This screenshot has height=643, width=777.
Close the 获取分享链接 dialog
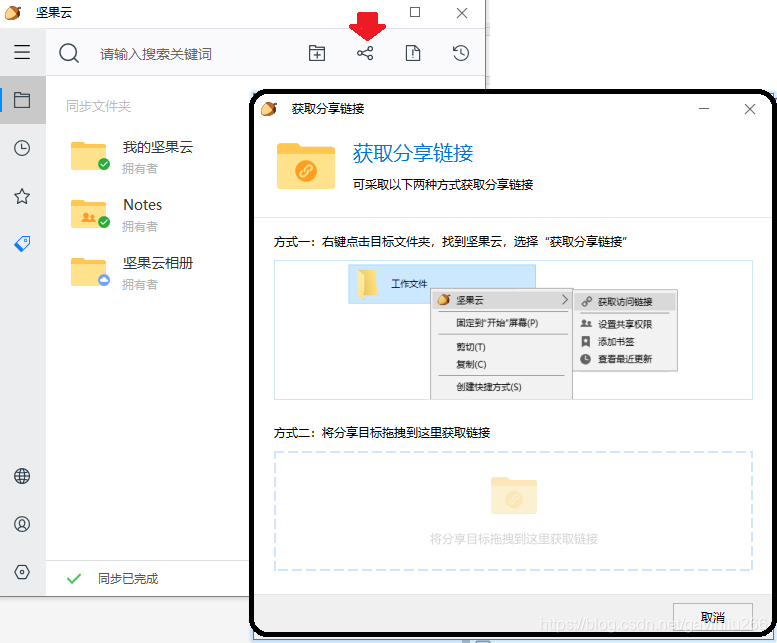[x=750, y=109]
